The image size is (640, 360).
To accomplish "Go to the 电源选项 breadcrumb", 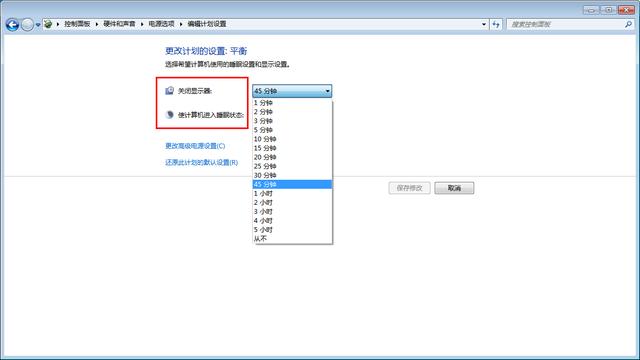I will coord(161,24).
